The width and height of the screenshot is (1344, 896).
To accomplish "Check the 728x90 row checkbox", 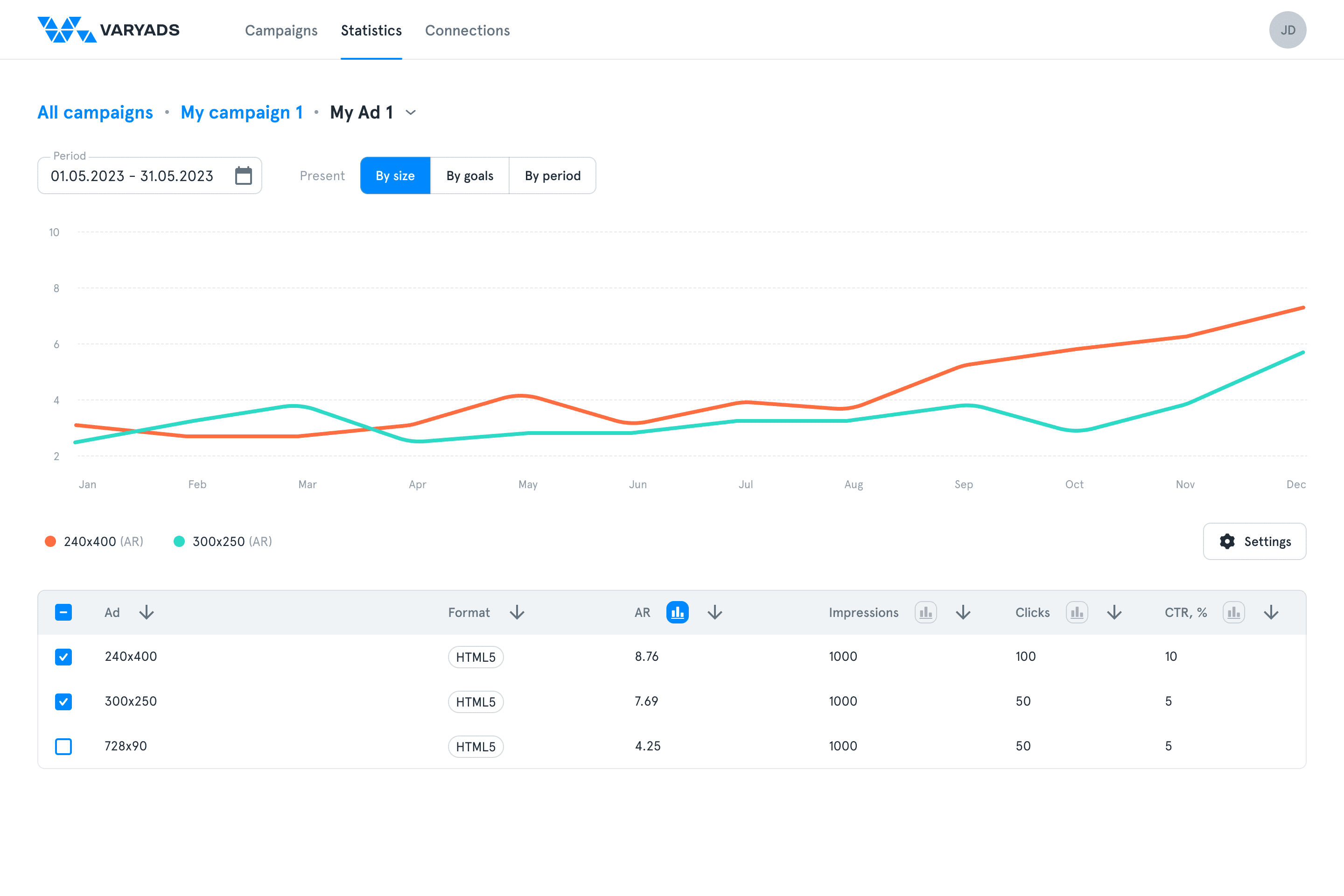I will 63,746.
